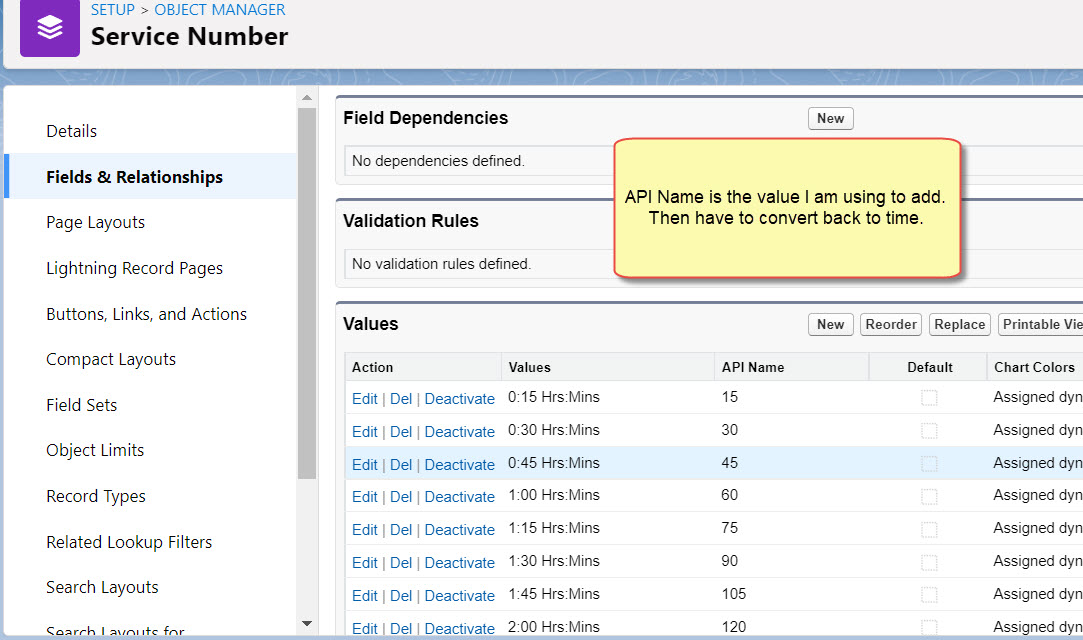Click Del link for 1:15 Hrs:Mins
This screenshot has height=640, width=1083.
pyautogui.click(x=401, y=530)
